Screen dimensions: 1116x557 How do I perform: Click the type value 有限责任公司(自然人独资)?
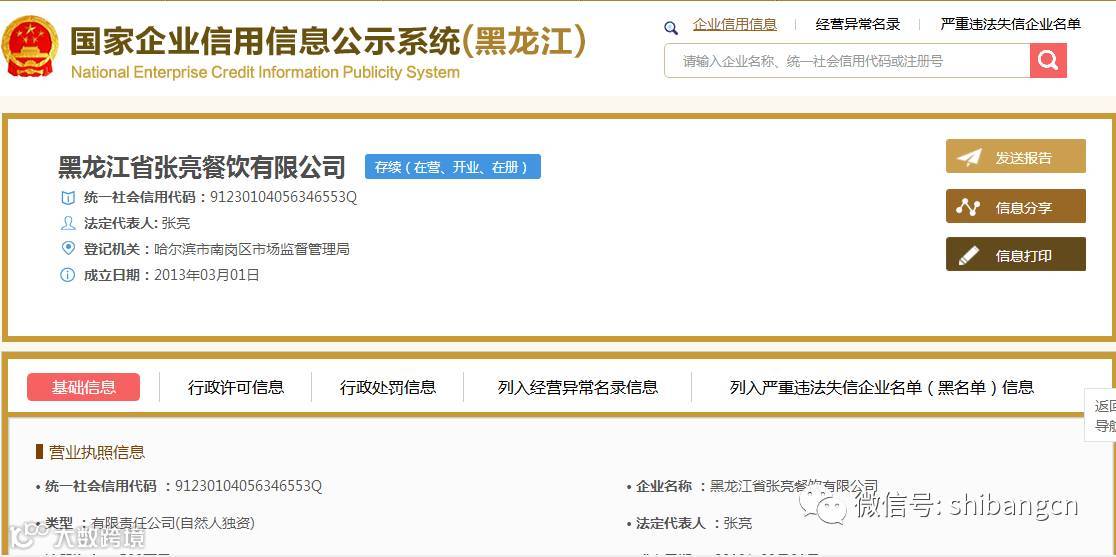[x=173, y=524]
